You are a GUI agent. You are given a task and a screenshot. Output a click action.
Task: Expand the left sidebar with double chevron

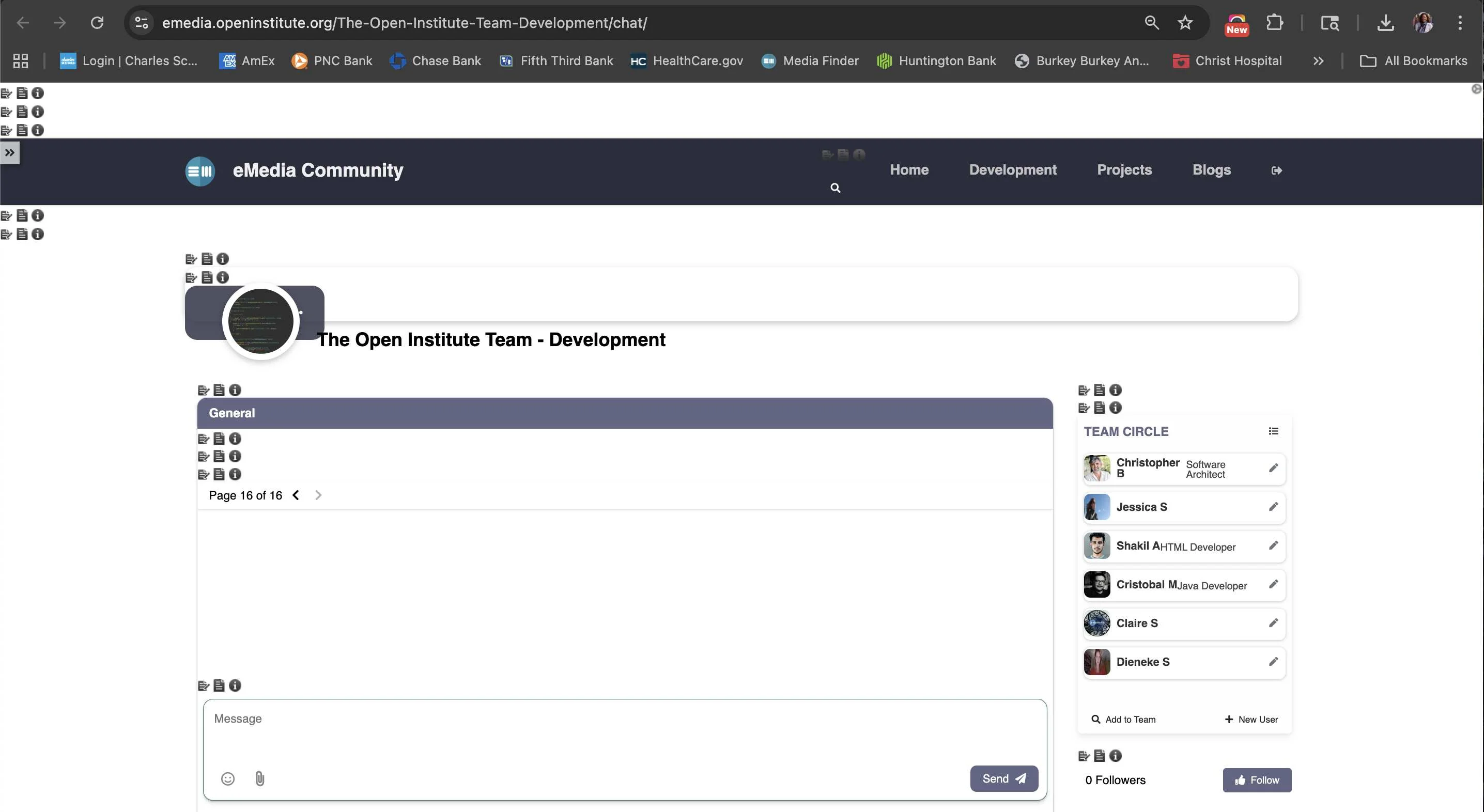point(10,152)
